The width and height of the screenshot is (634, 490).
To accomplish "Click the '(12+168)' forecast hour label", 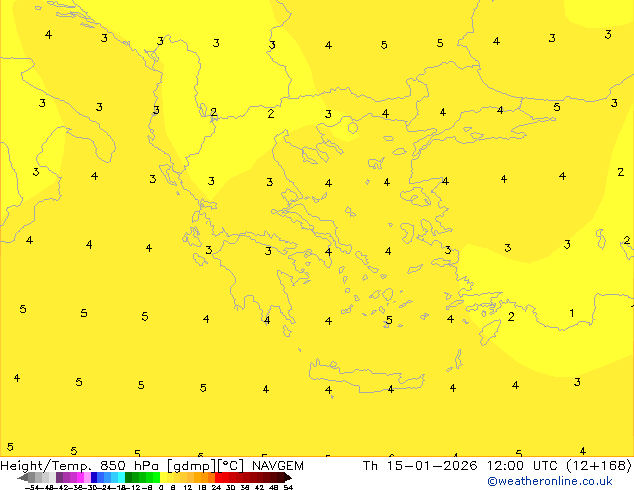I will tap(599, 466).
